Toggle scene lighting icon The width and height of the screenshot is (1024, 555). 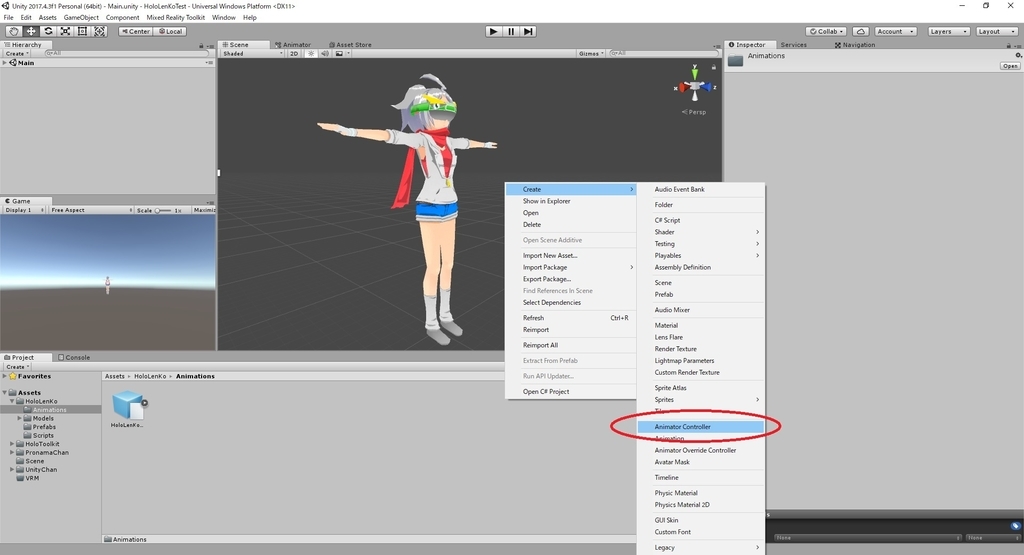(x=311, y=54)
